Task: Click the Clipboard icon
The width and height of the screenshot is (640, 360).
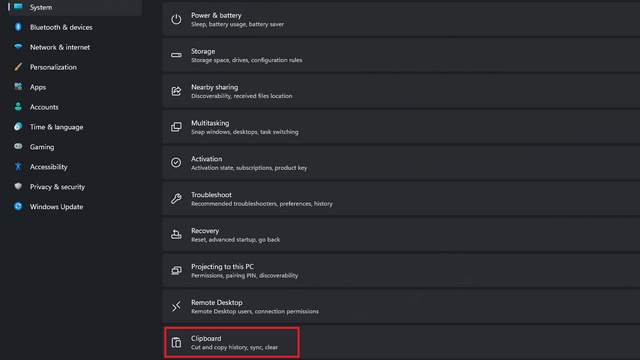Action: click(176, 342)
